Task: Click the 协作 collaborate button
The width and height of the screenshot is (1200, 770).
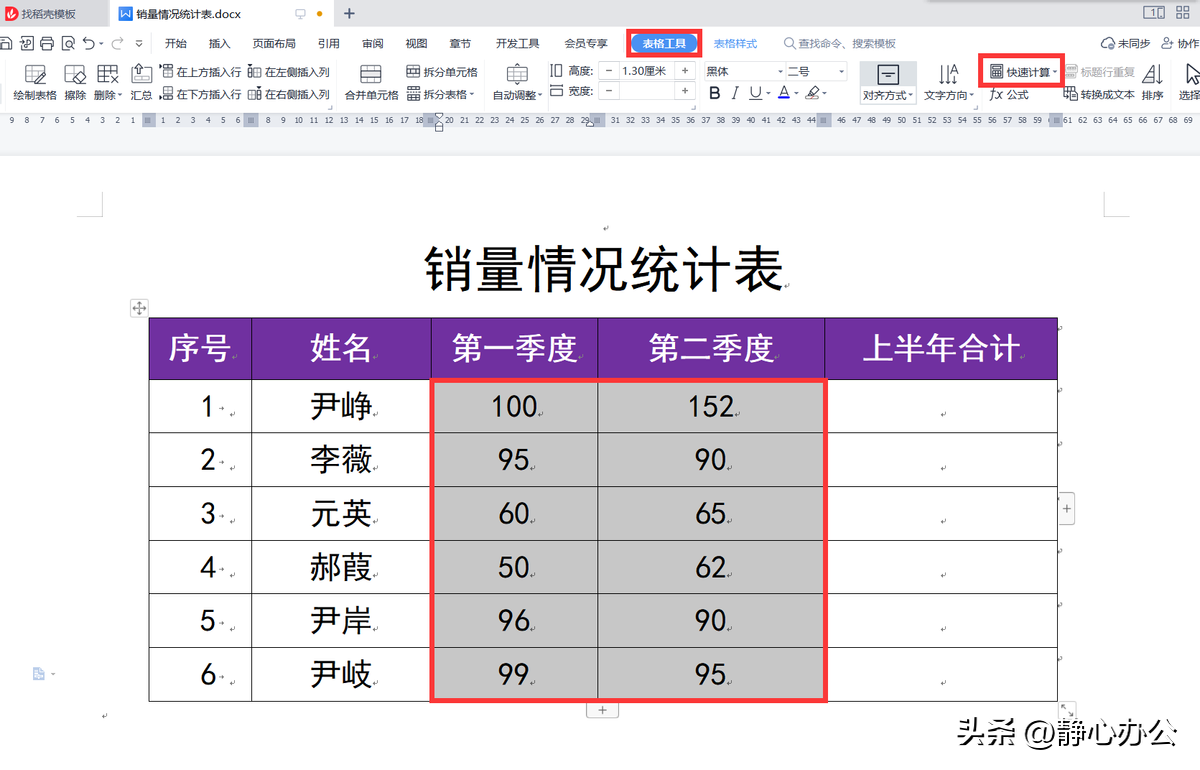Action: [x=1180, y=43]
